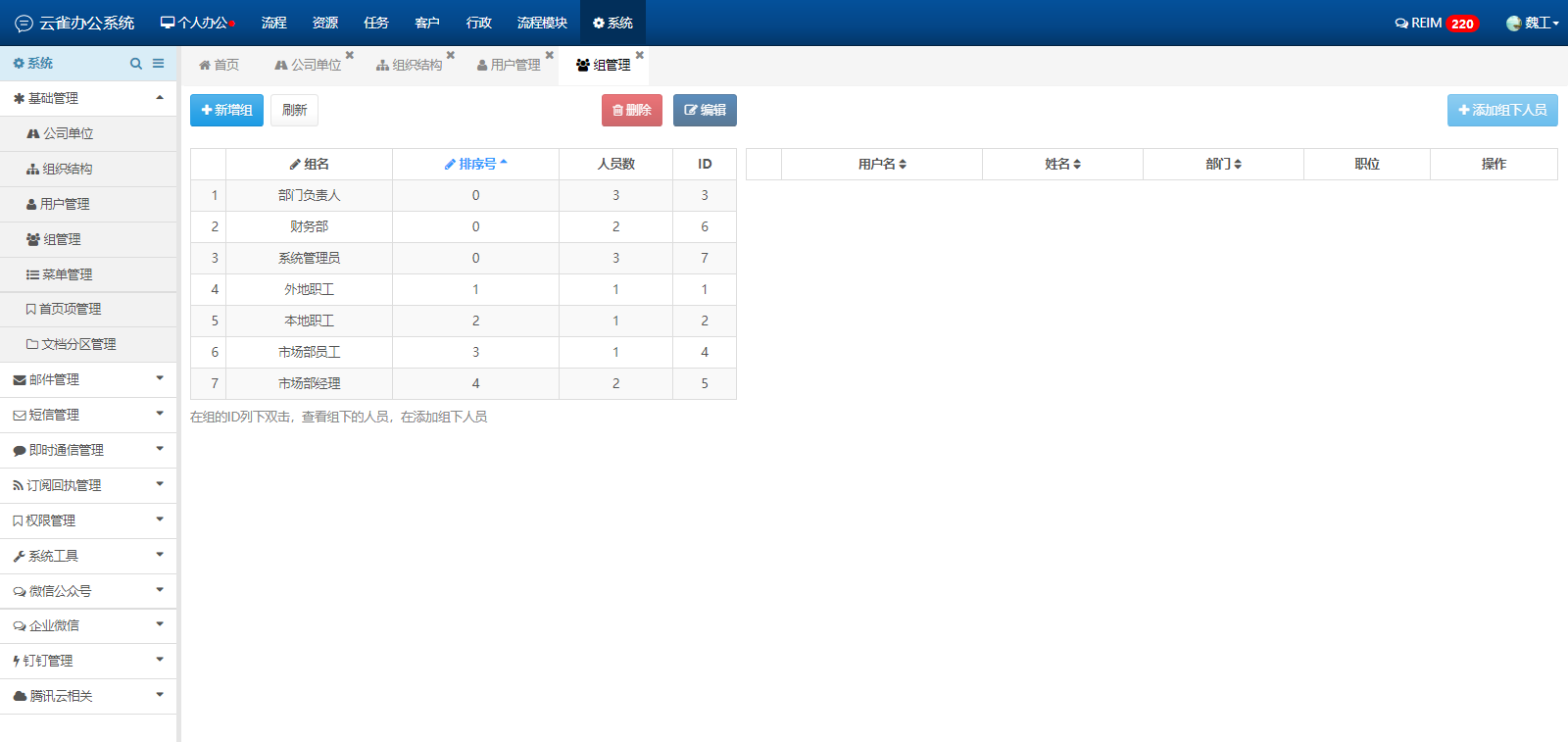Click the search icon in sidebar header
1568x742 pixels.
[x=136, y=64]
